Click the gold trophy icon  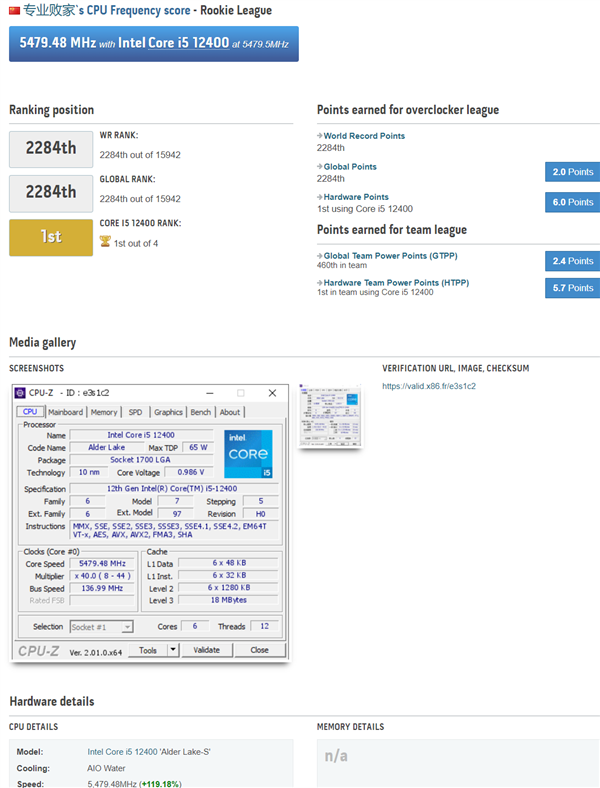[105, 242]
